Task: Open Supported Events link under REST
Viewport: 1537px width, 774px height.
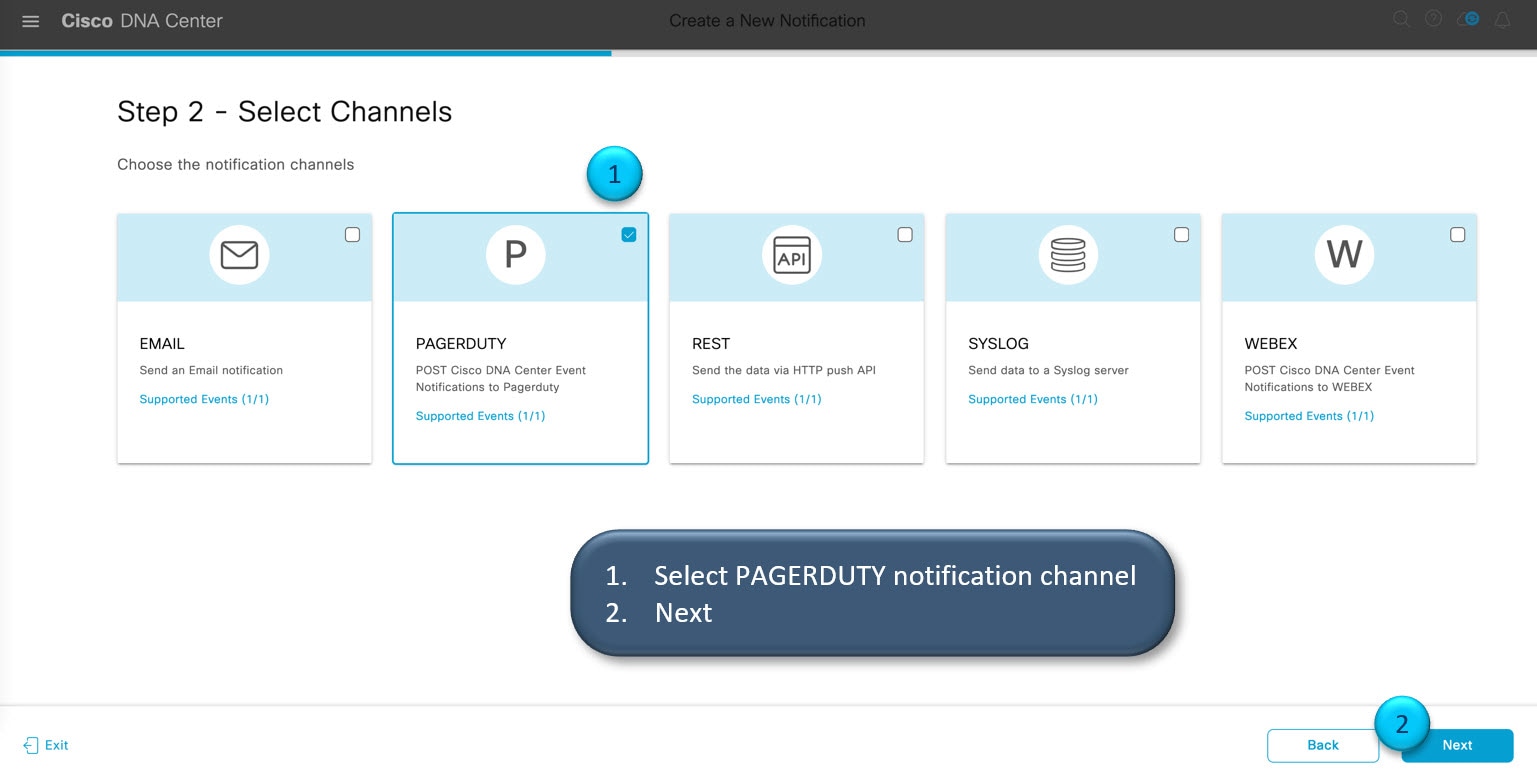Action: 757,399
